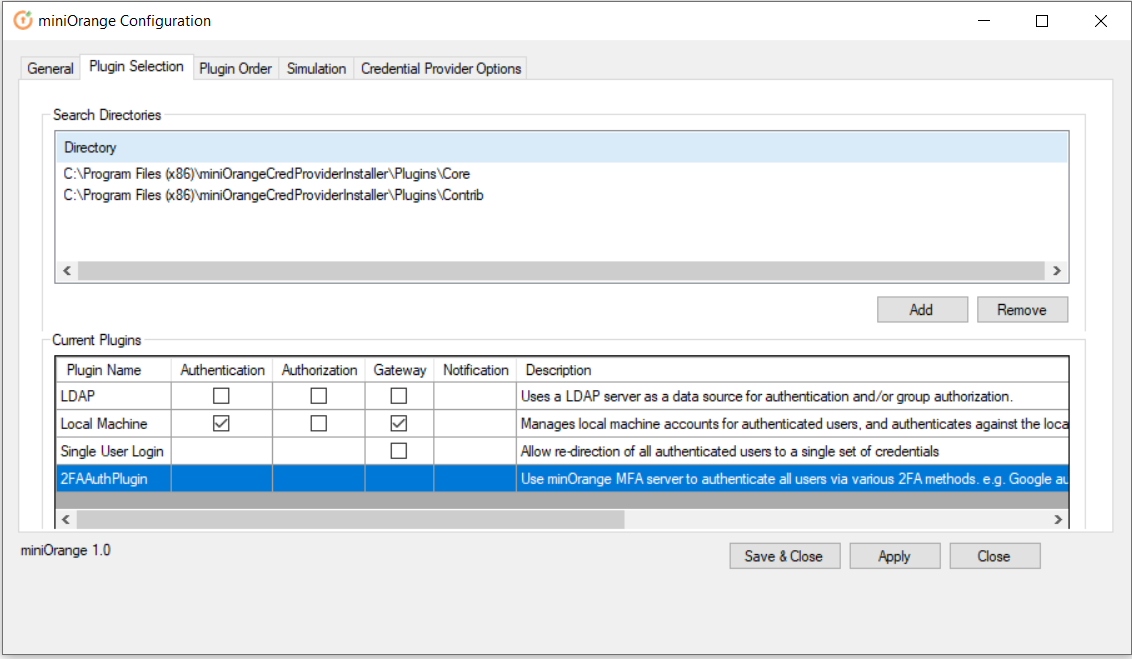Click the Add directory button

pos(922,310)
